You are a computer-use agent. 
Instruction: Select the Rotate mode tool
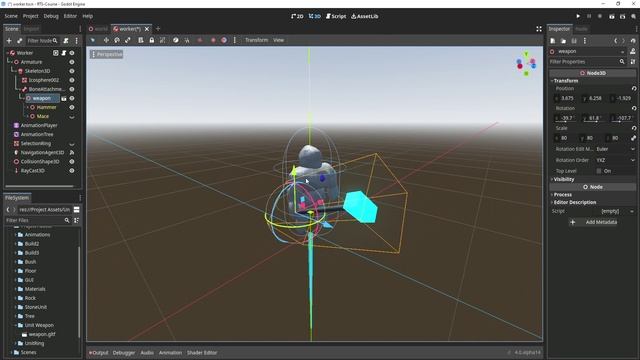(x=117, y=40)
